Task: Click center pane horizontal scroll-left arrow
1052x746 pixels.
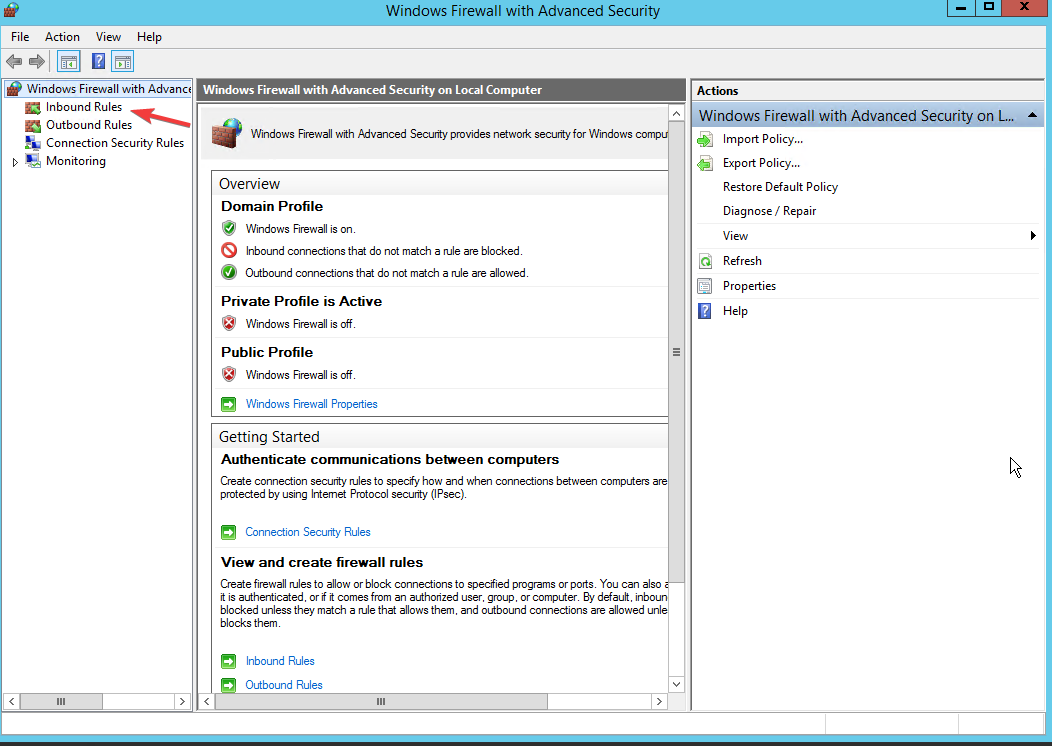Action: (x=207, y=702)
